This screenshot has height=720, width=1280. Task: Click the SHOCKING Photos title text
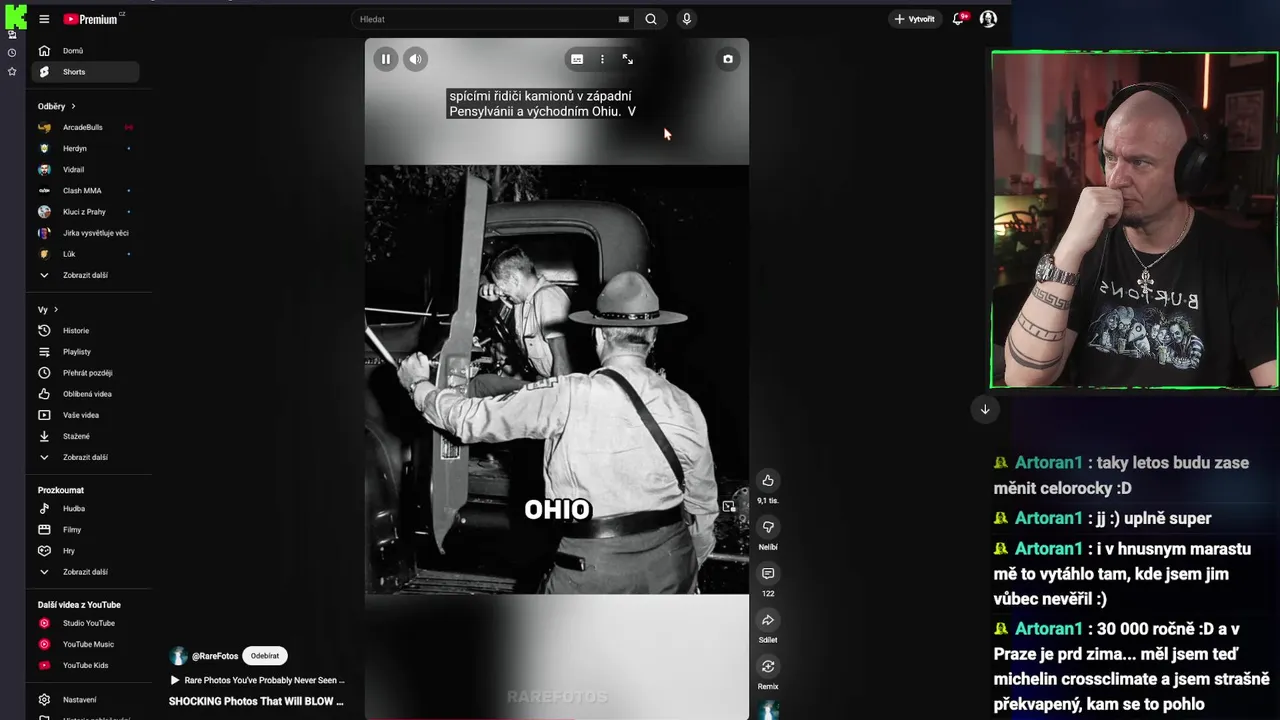pos(256,701)
